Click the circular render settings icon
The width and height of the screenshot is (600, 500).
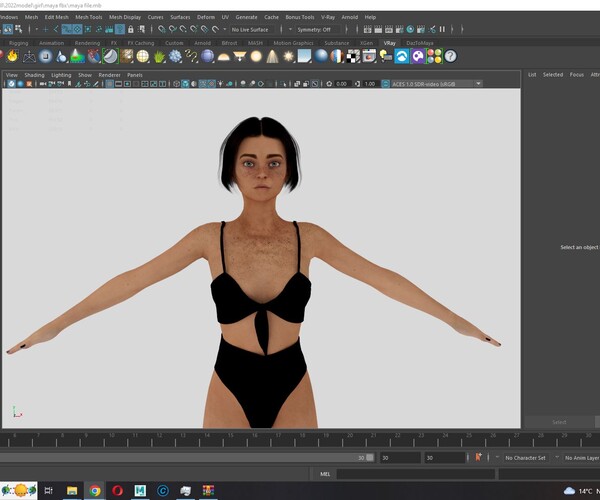[x=410, y=29]
